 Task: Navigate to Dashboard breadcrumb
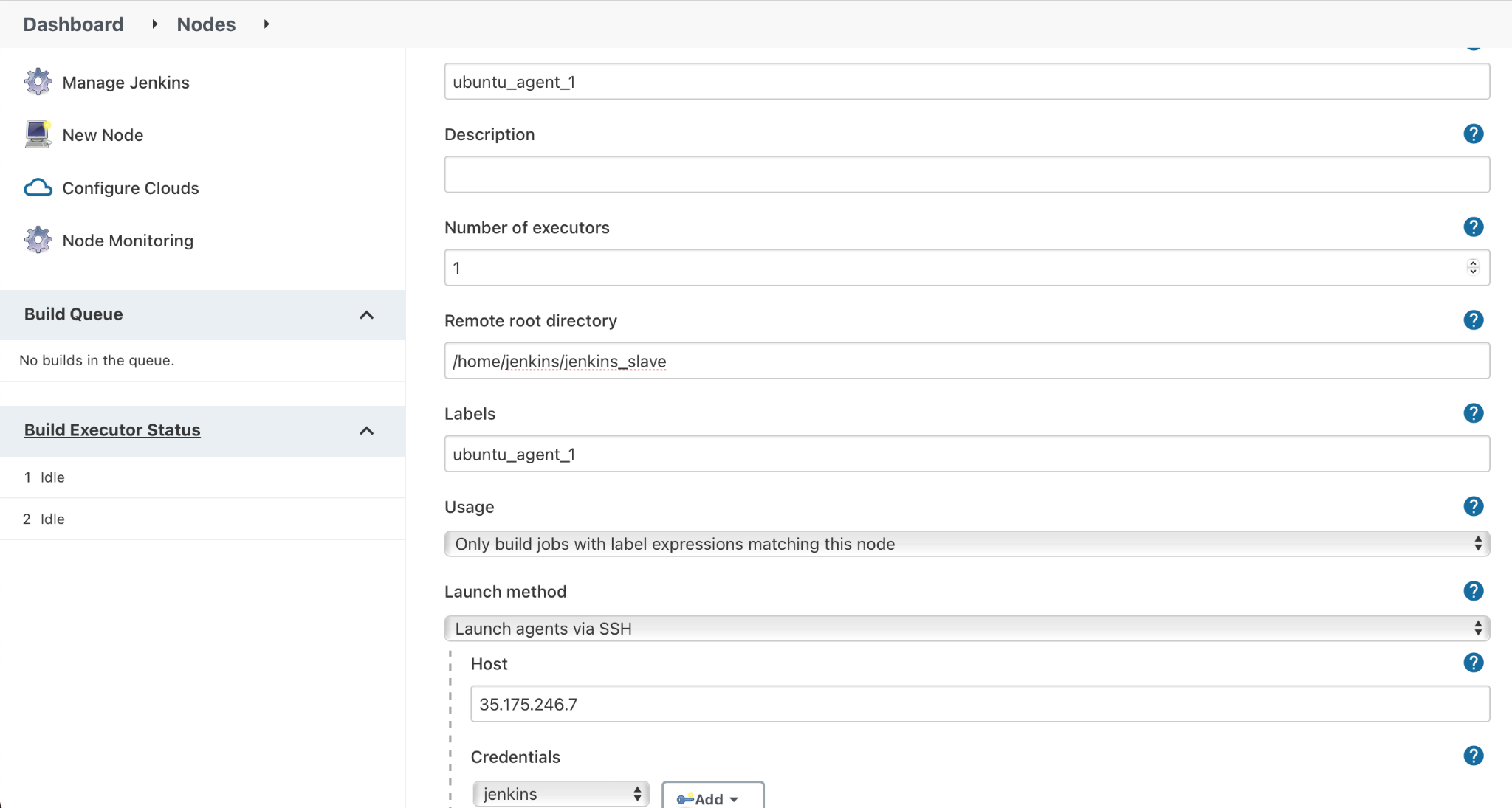click(73, 24)
